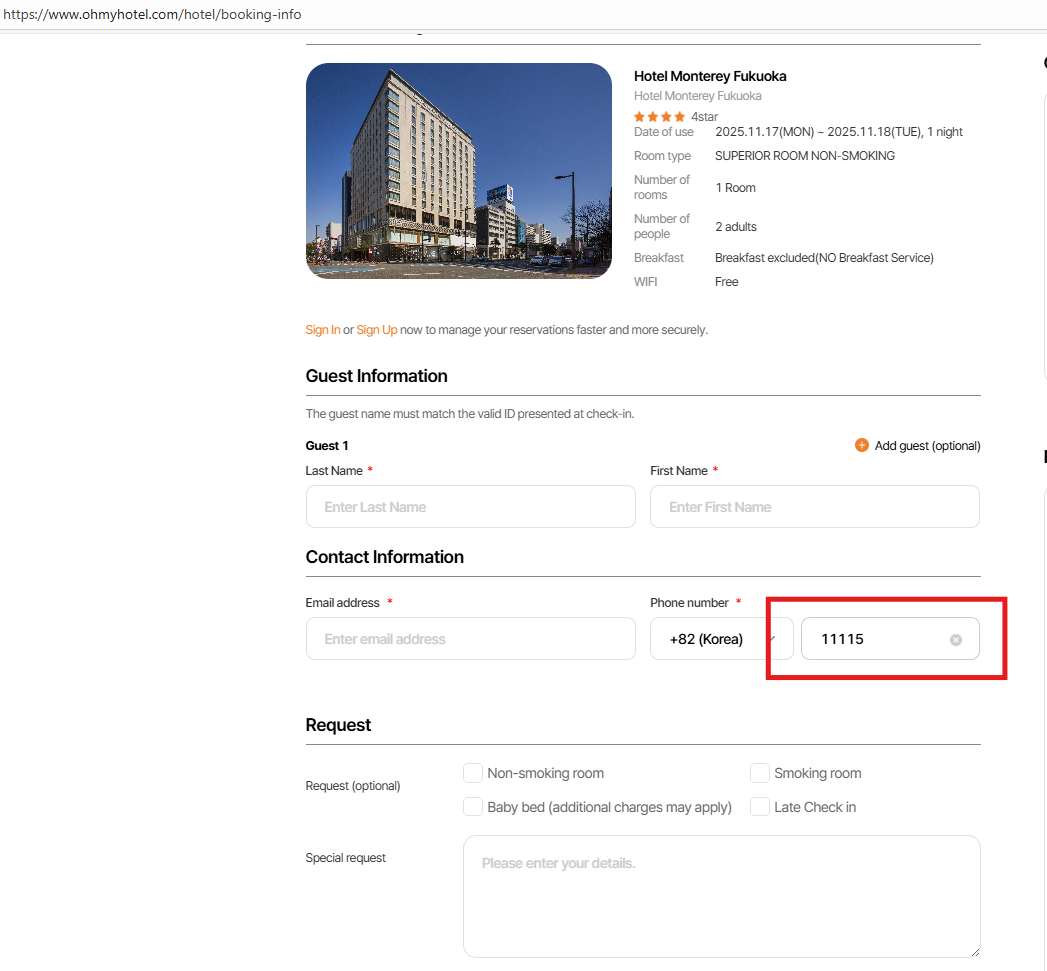Image resolution: width=1047 pixels, height=971 pixels.
Task: Open the +82 (Korea) country code dropdown
Action: (x=721, y=639)
